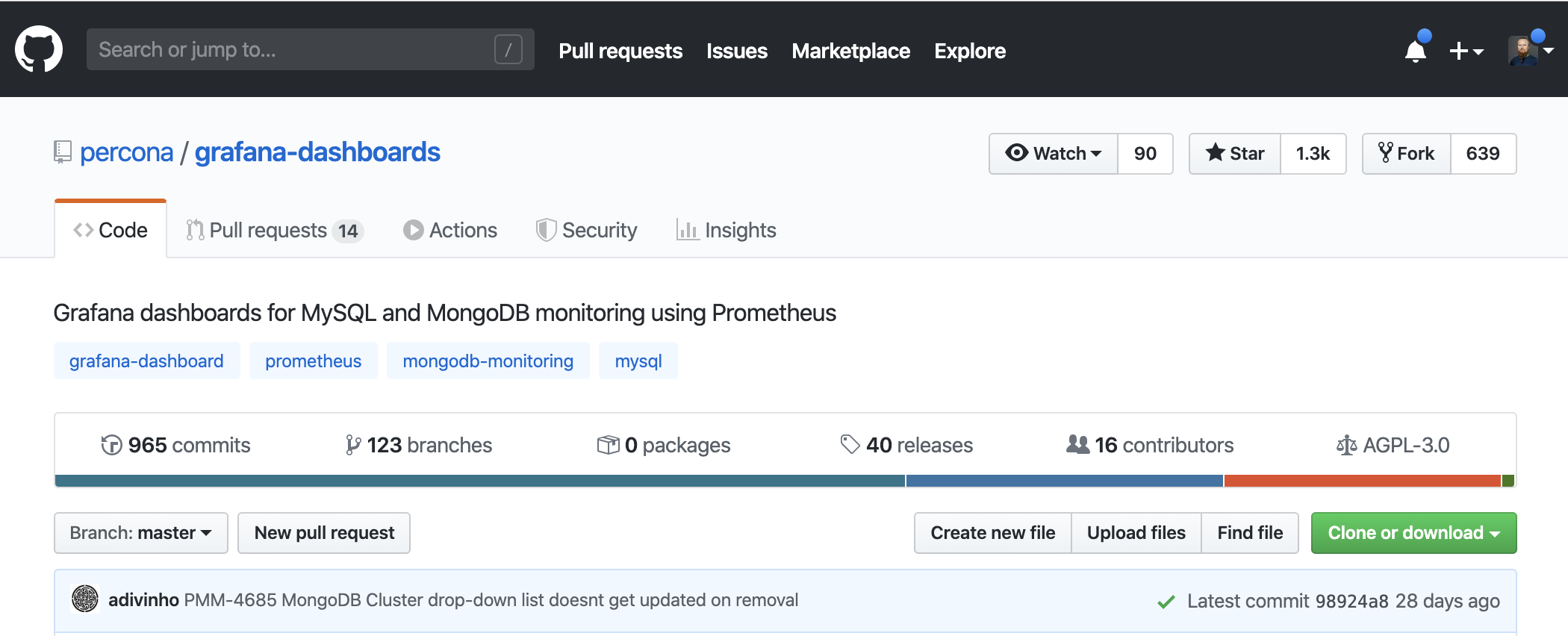
Task: Open Marketplace in top navigation
Action: click(x=850, y=51)
